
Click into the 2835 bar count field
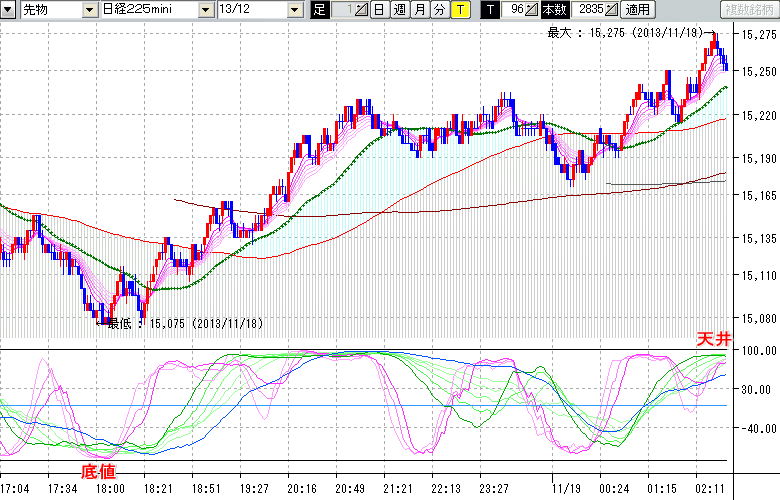coord(586,10)
